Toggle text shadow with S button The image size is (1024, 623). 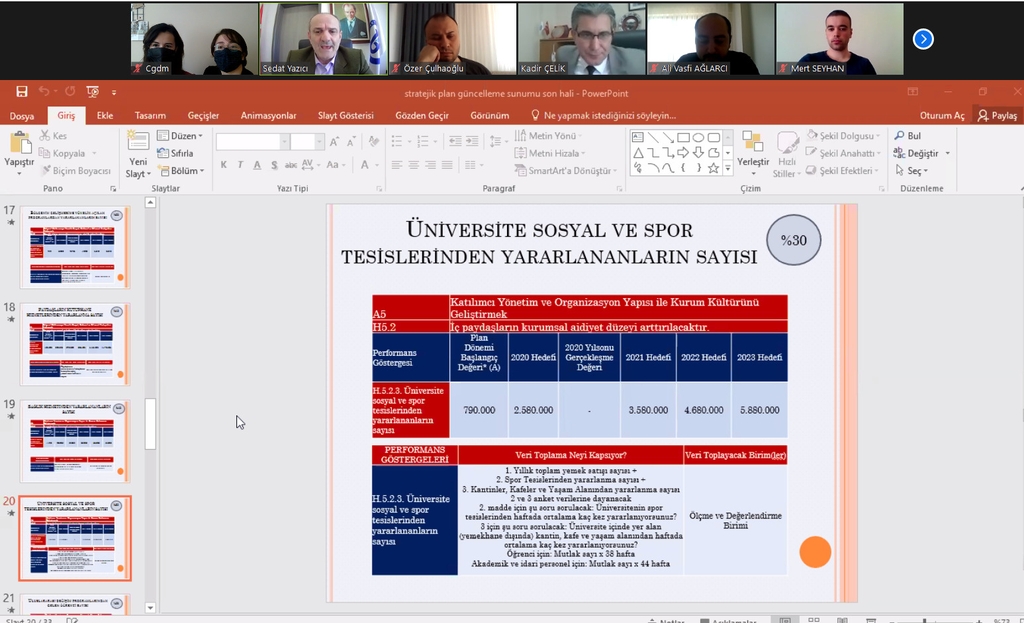pyautogui.click(x=274, y=165)
